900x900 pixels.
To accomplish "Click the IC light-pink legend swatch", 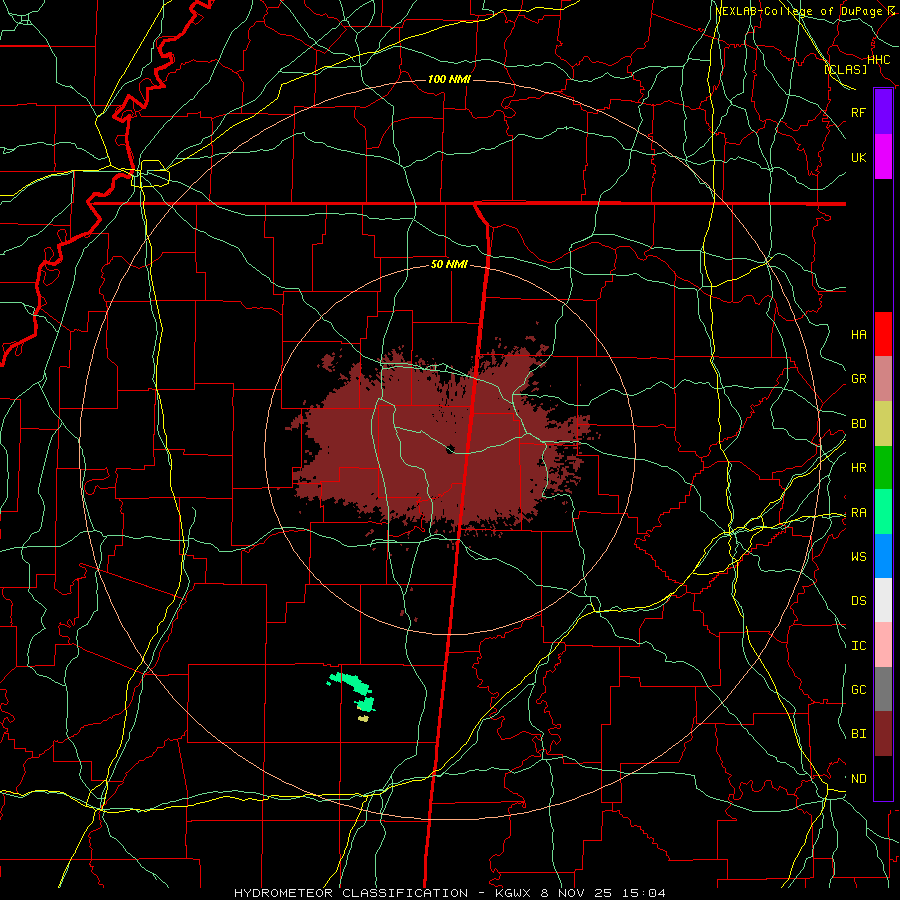I will (883, 645).
